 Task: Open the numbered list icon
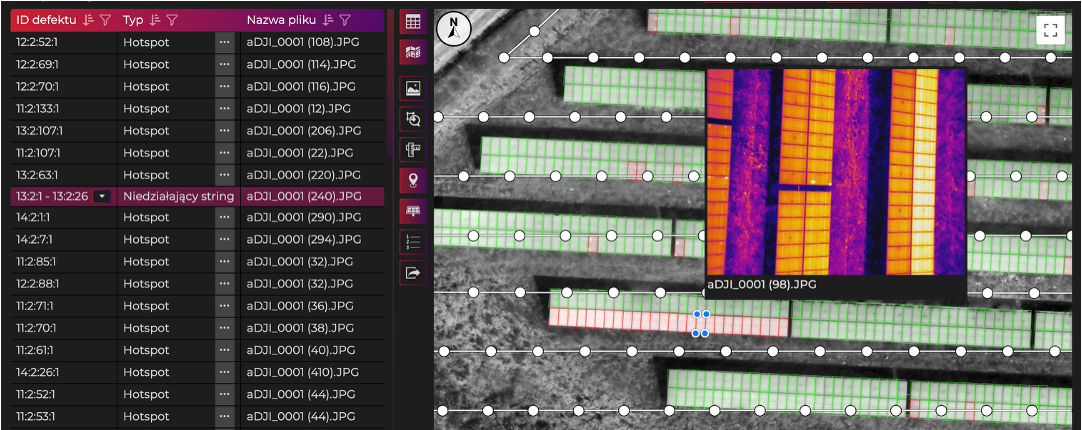click(x=413, y=242)
